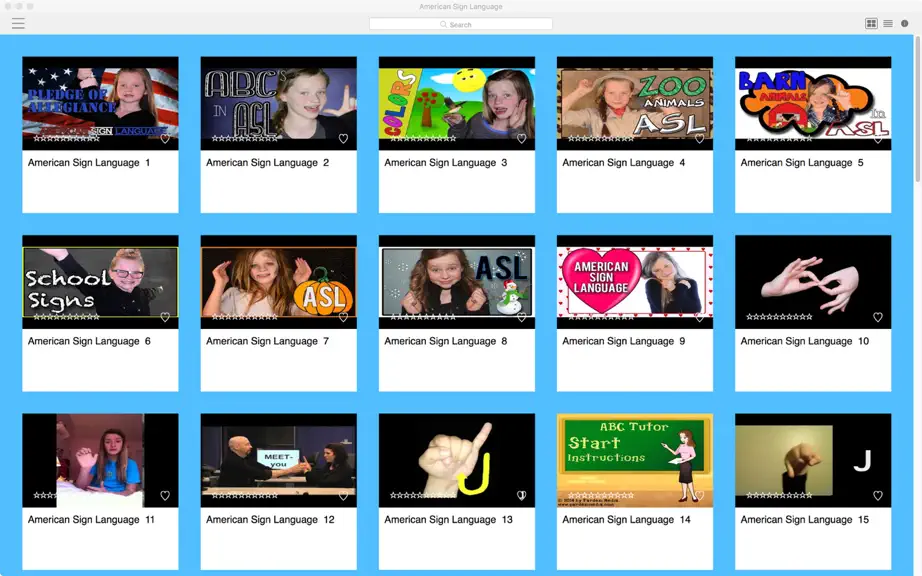
Task: Open American Sign Language 9 title
Action: point(624,341)
